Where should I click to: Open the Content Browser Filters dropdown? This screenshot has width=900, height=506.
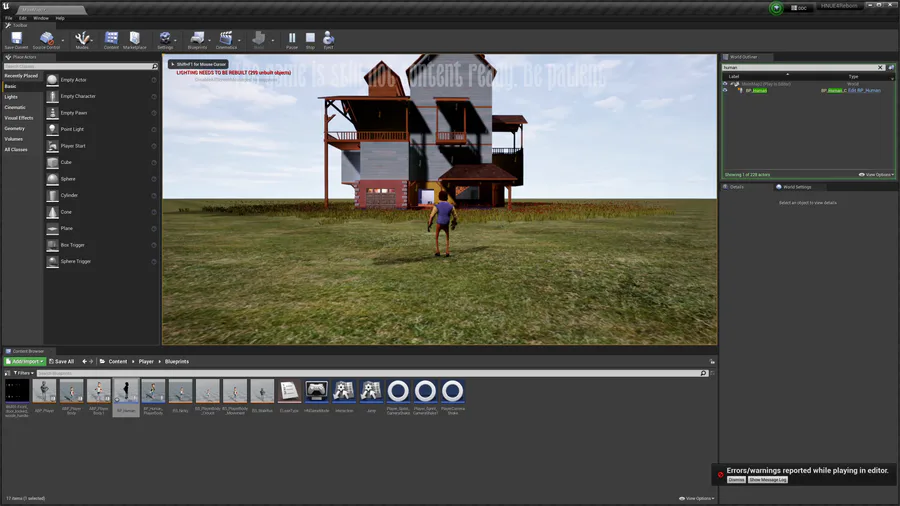click(21, 373)
